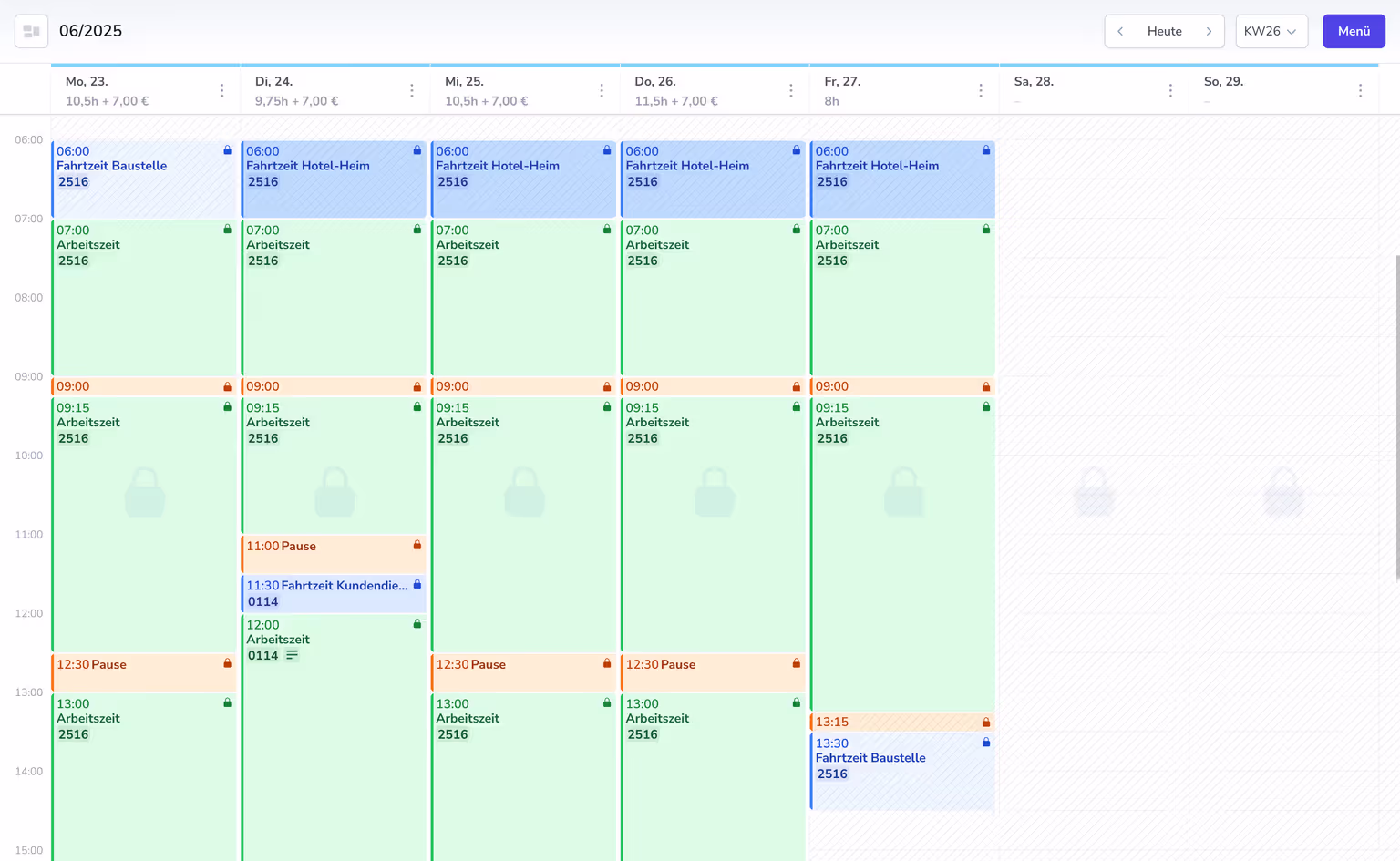1400x861 pixels.
Task: Open Tuesday 11:30 Fahrtzeit Kundendienst entry
Action: (334, 593)
